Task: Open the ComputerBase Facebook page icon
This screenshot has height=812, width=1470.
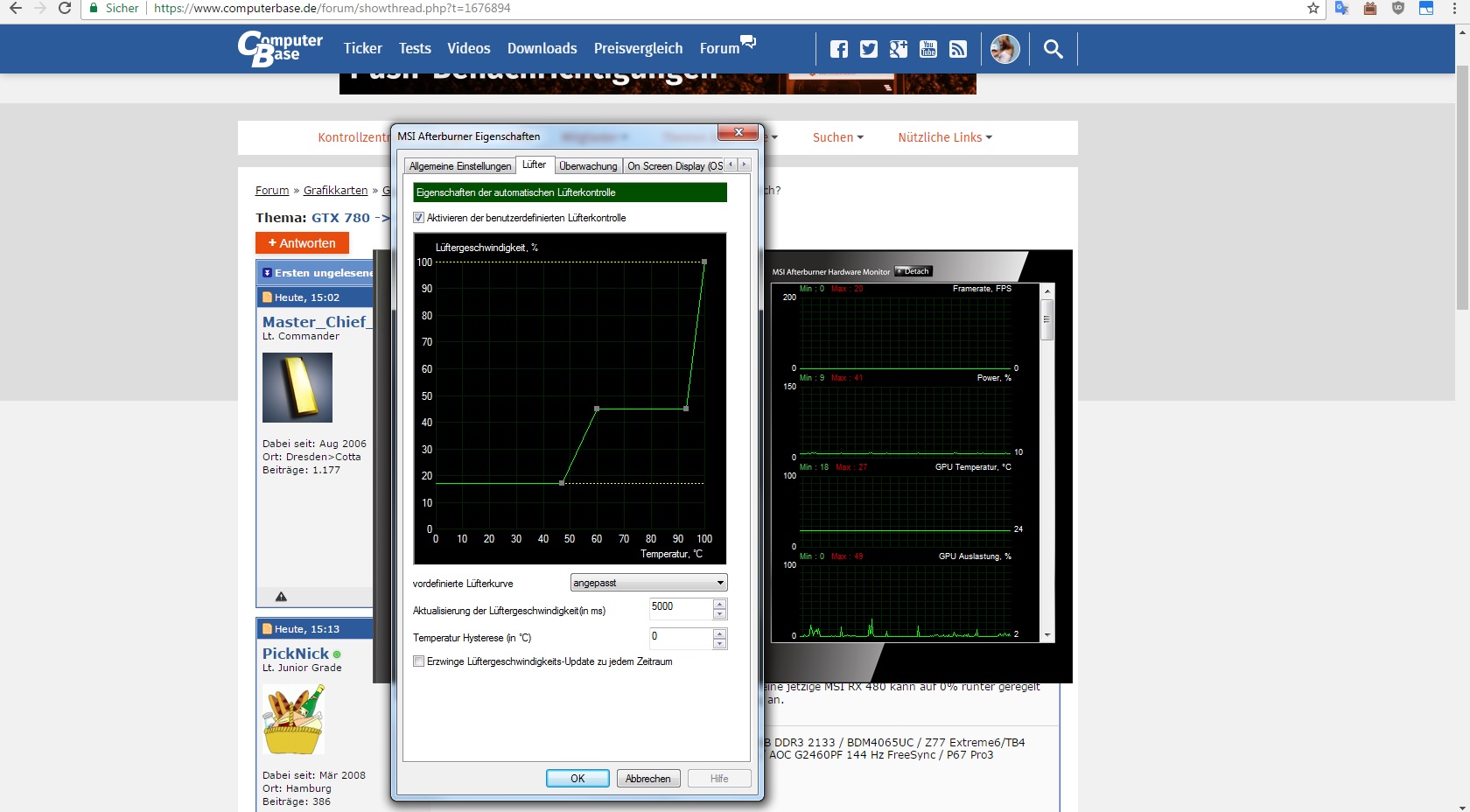Action: (x=839, y=49)
